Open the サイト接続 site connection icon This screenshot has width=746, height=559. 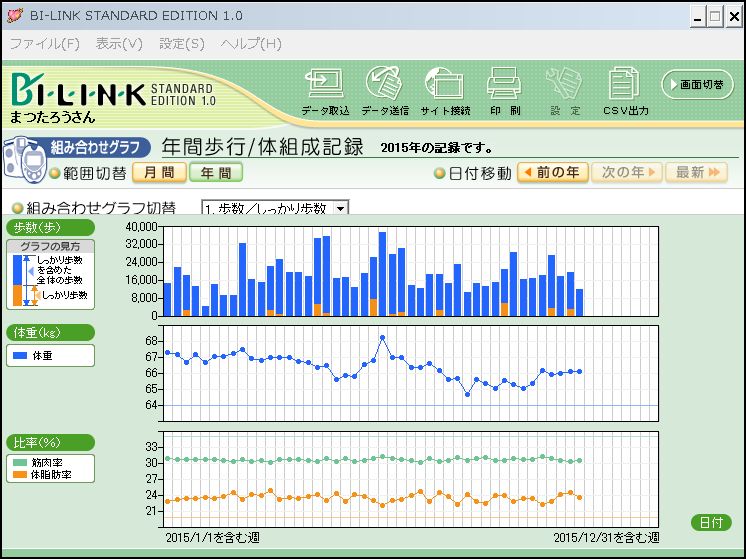[x=444, y=85]
